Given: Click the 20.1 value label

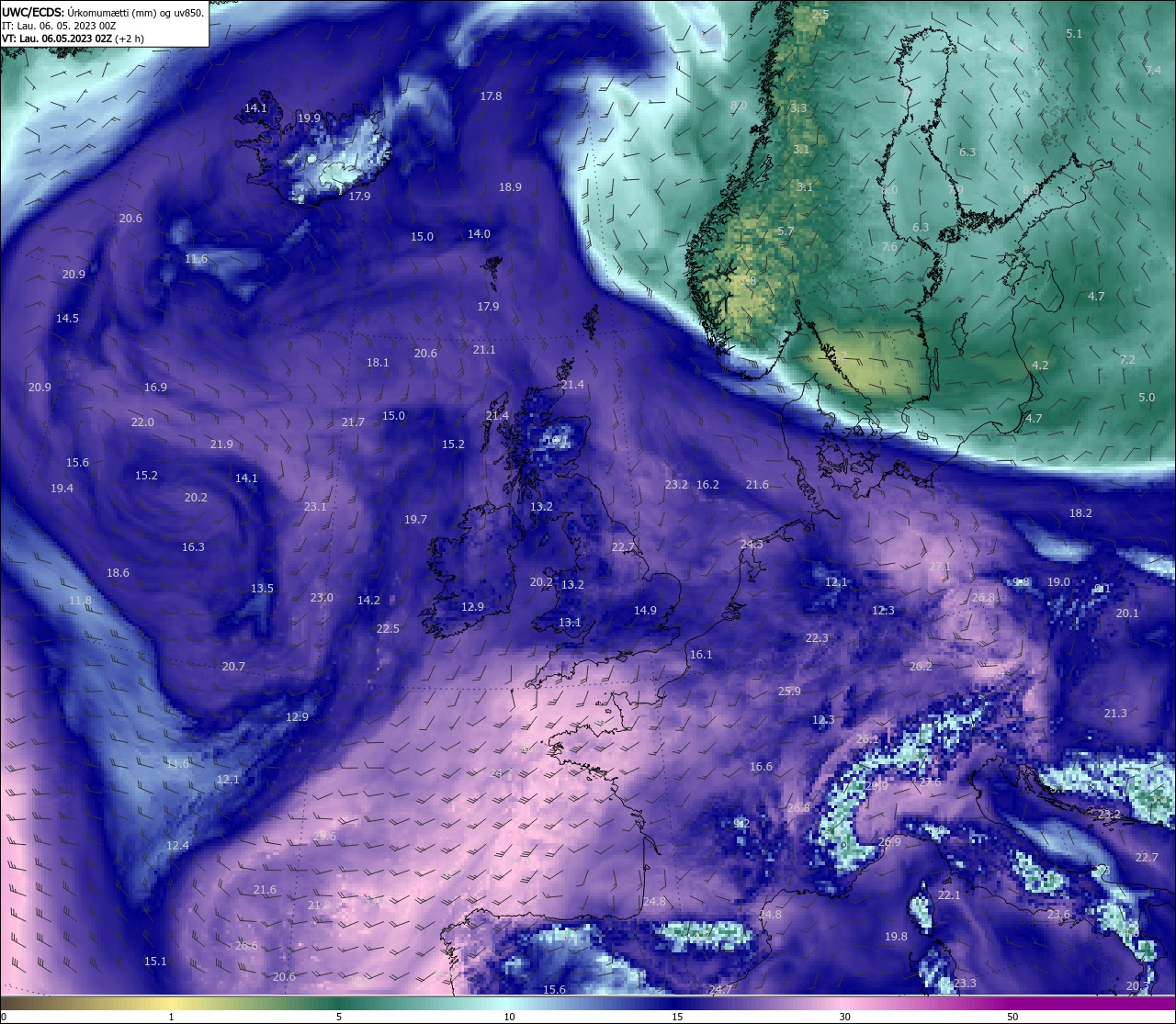Looking at the screenshot, I should pyautogui.click(x=1127, y=613).
